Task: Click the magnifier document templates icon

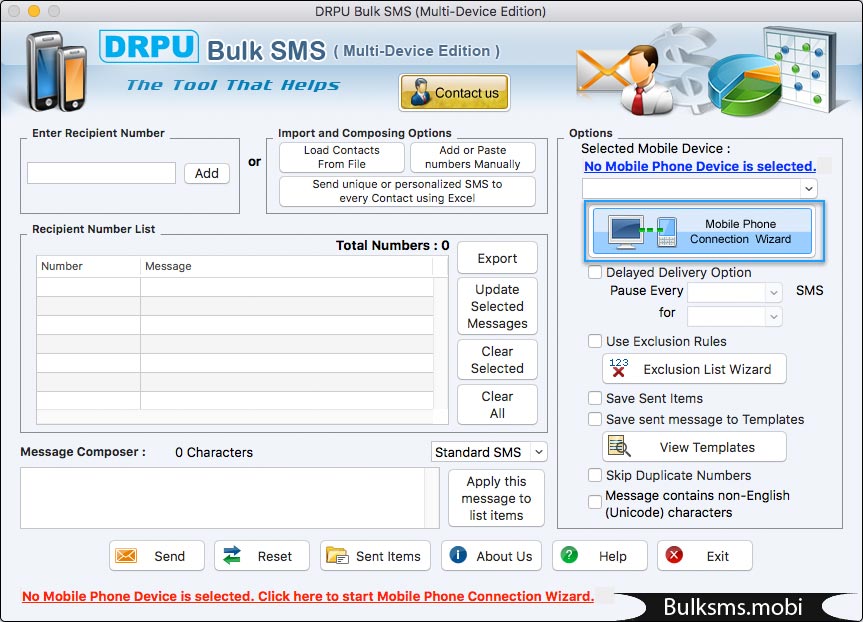Action: point(619,446)
